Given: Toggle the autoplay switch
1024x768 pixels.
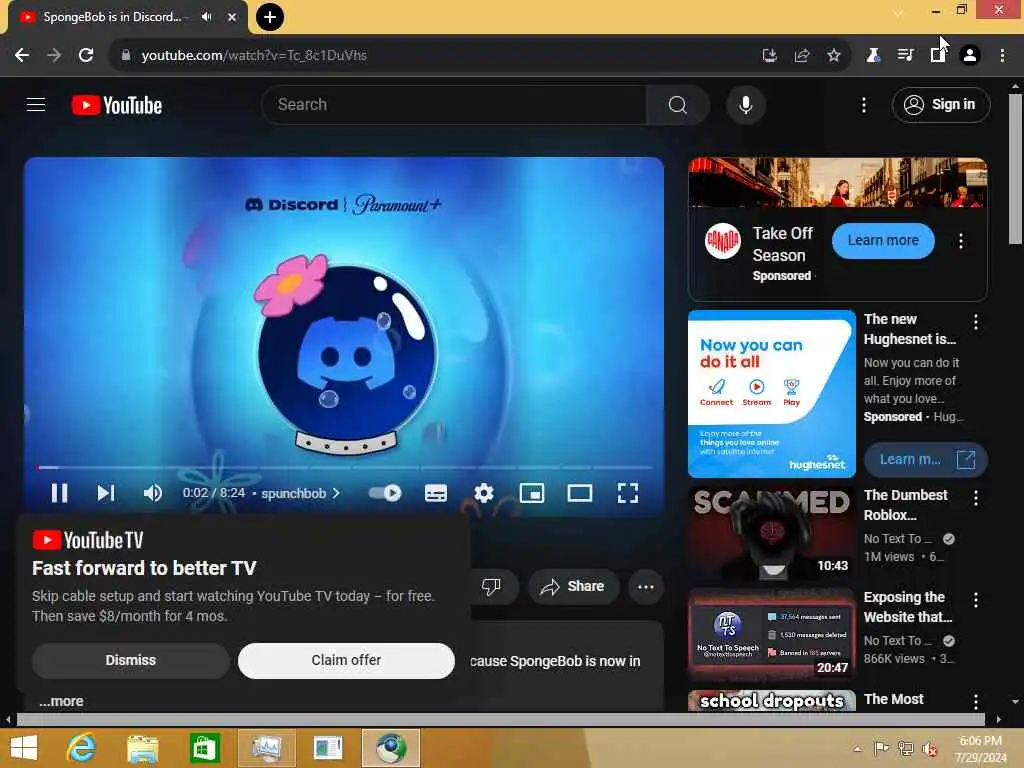Looking at the screenshot, I should pos(385,493).
